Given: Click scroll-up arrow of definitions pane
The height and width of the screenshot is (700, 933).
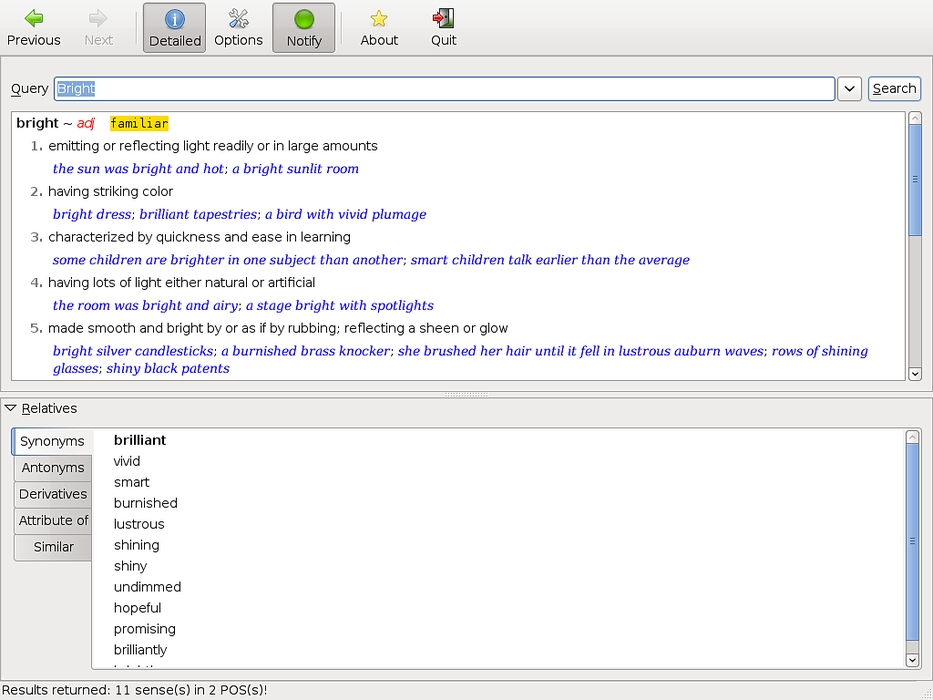Looking at the screenshot, I should tap(914, 119).
